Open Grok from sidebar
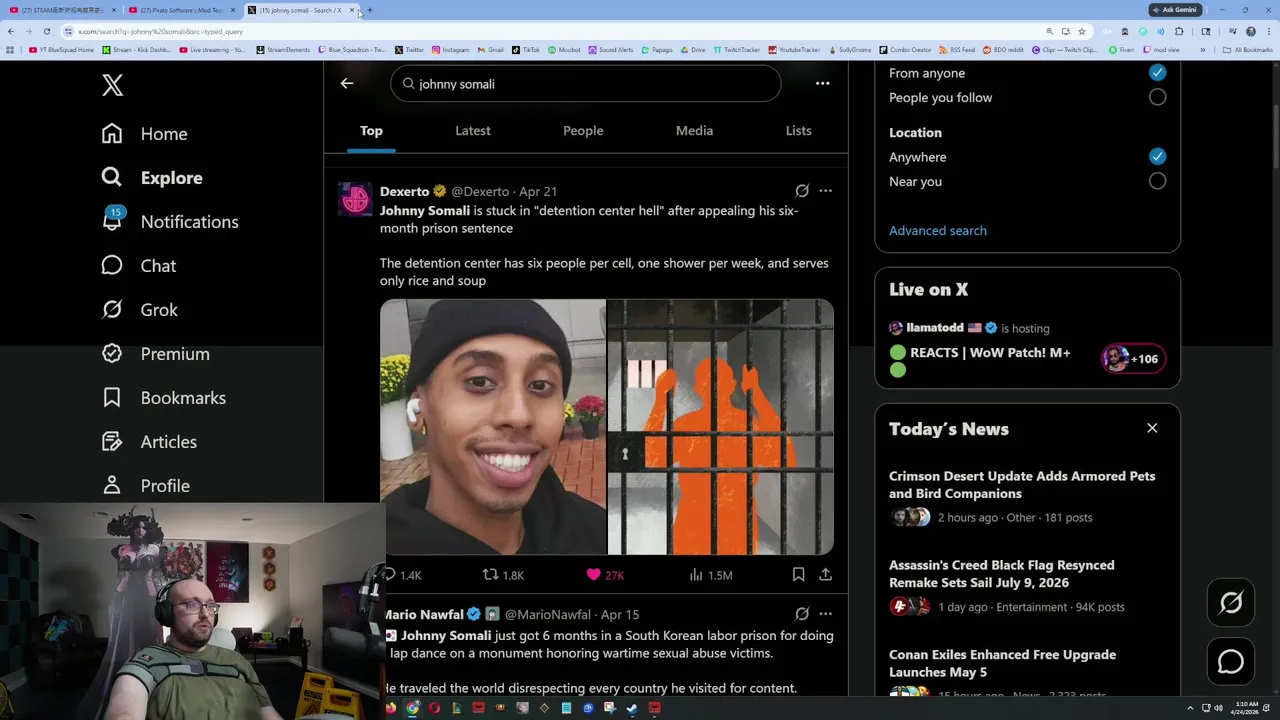Screen dimensions: 1280x720 click(139, 310)
